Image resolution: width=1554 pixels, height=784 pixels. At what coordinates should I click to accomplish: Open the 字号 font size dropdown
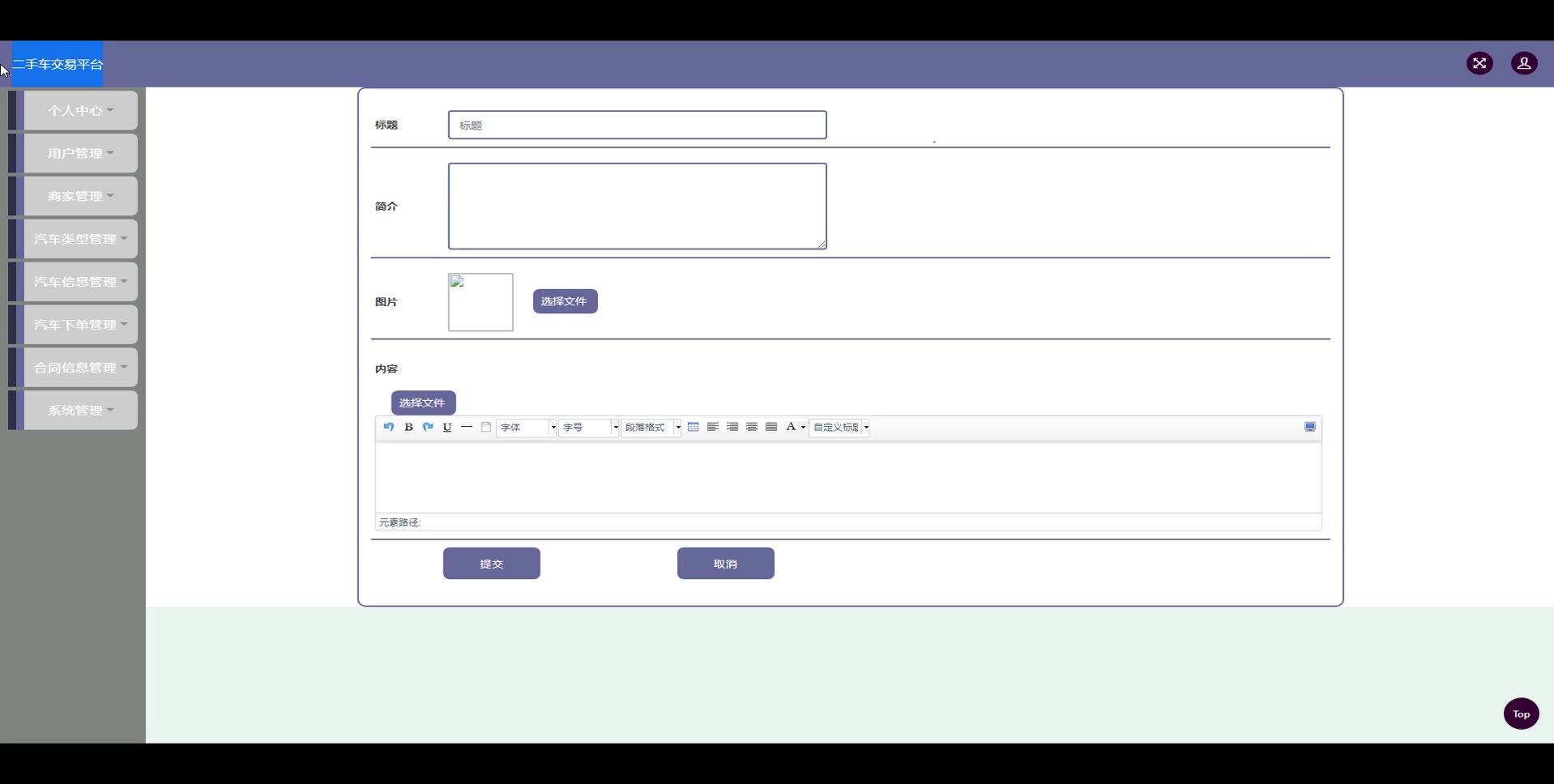(589, 428)
